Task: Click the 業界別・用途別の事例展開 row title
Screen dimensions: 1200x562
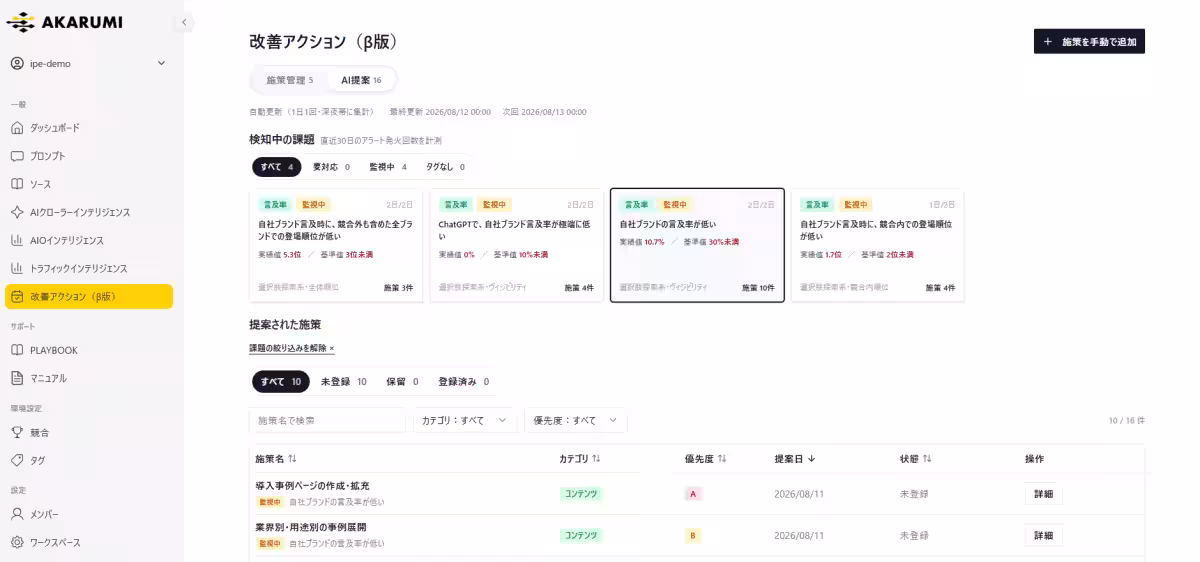Action: [311, 527]
